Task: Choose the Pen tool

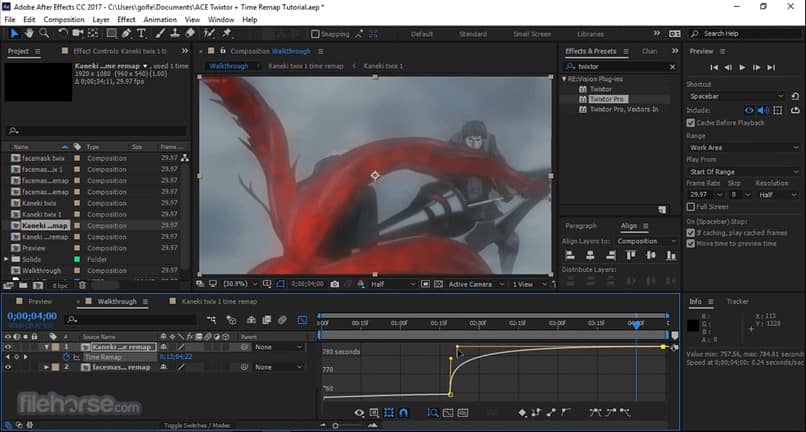Action: tap(126, 33)
